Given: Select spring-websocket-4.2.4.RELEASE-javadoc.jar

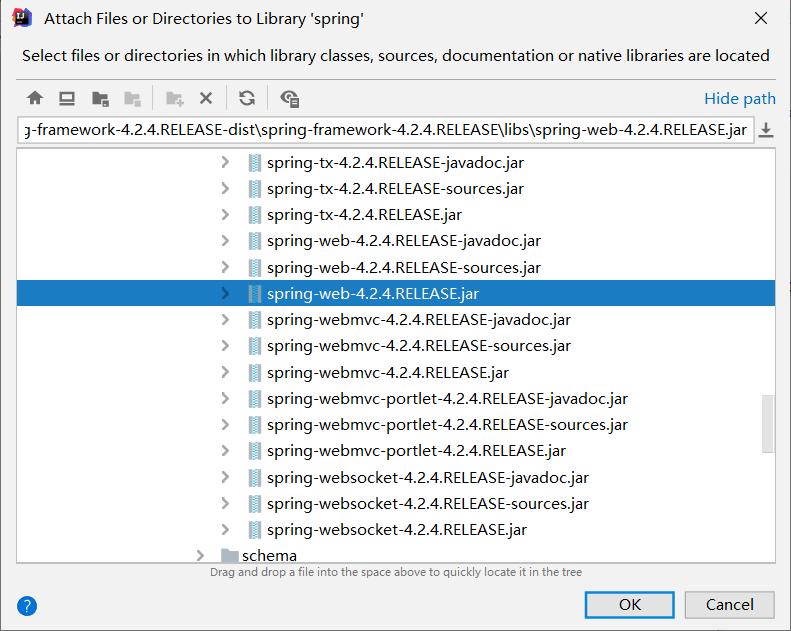Looking at the screenshot, I should tap(428, 477).
